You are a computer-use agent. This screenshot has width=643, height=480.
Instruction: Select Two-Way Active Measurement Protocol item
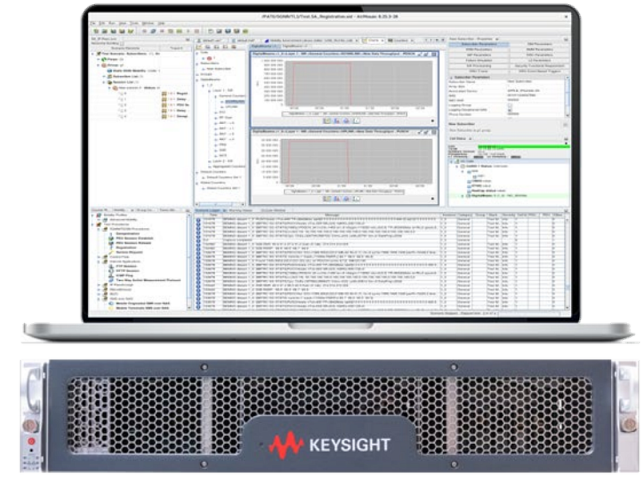[x=148, y=280]
